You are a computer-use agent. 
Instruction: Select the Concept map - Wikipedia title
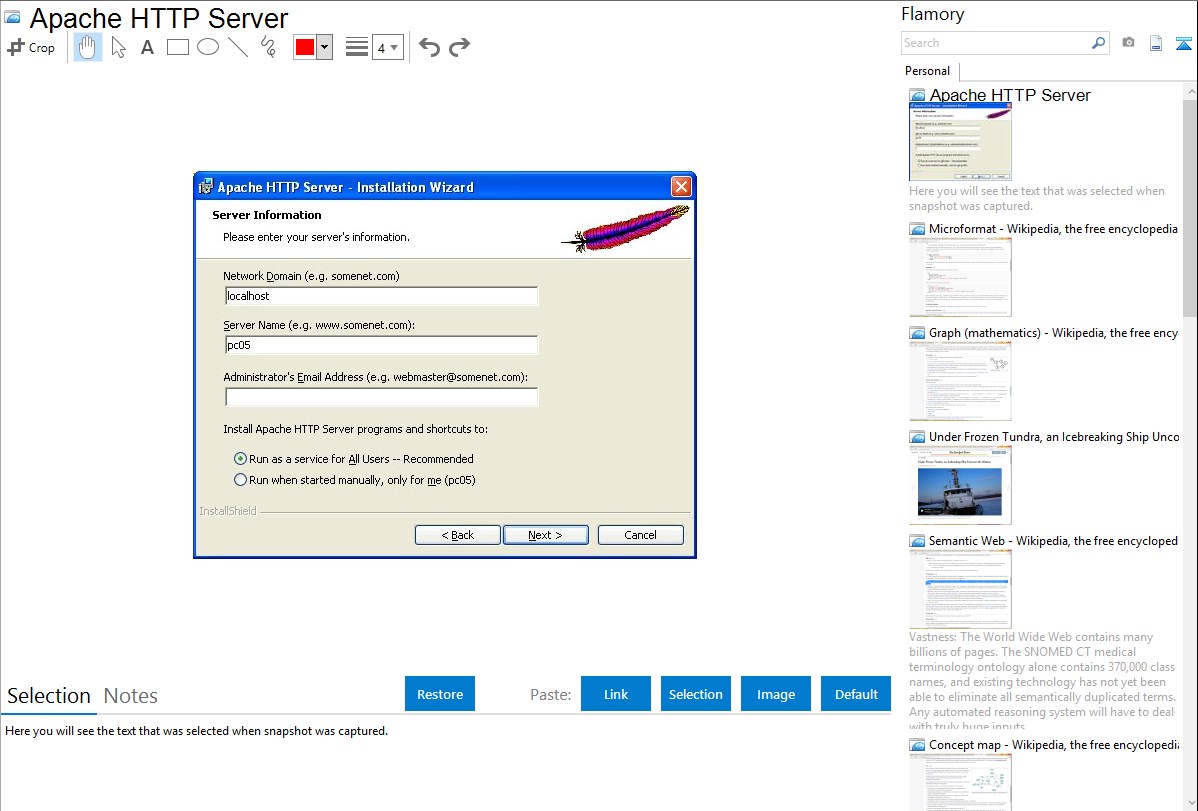(1054, 744)
